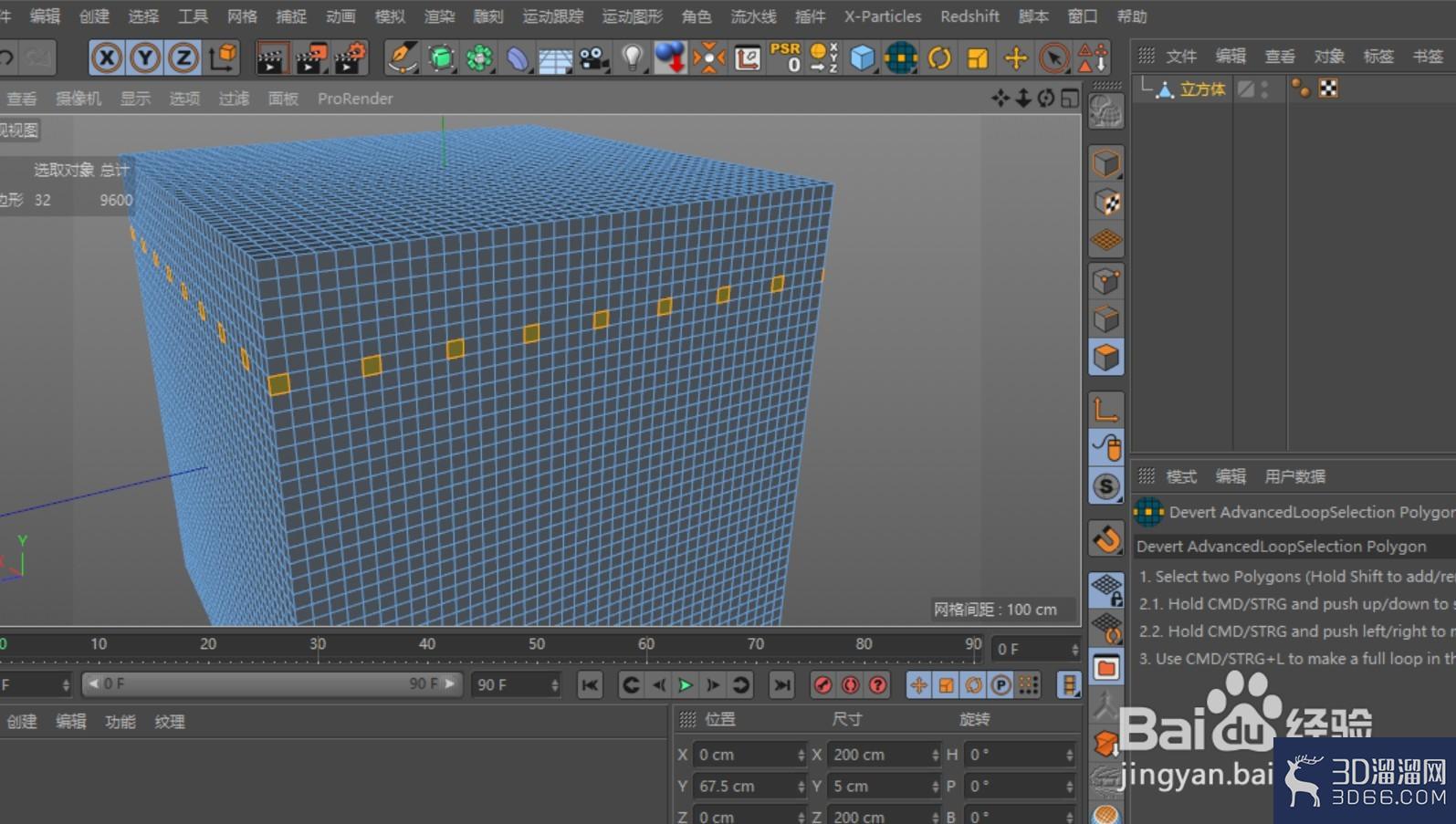1456x824 pixels.
Task: Click frame 30 on timeline ruler
Action: 318,644
